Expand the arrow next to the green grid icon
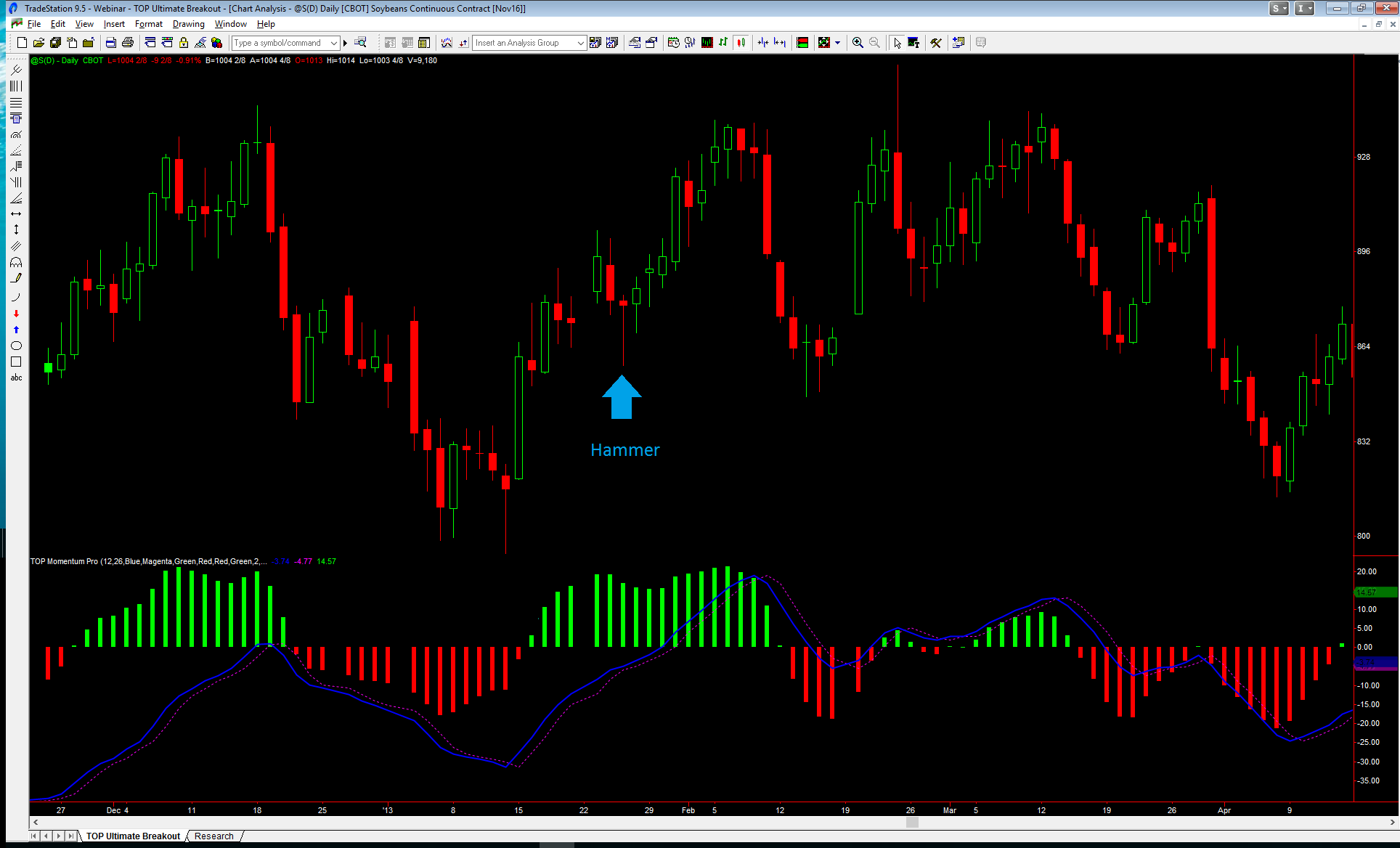This screenshot has height=848, width=1400. point(838,43)
